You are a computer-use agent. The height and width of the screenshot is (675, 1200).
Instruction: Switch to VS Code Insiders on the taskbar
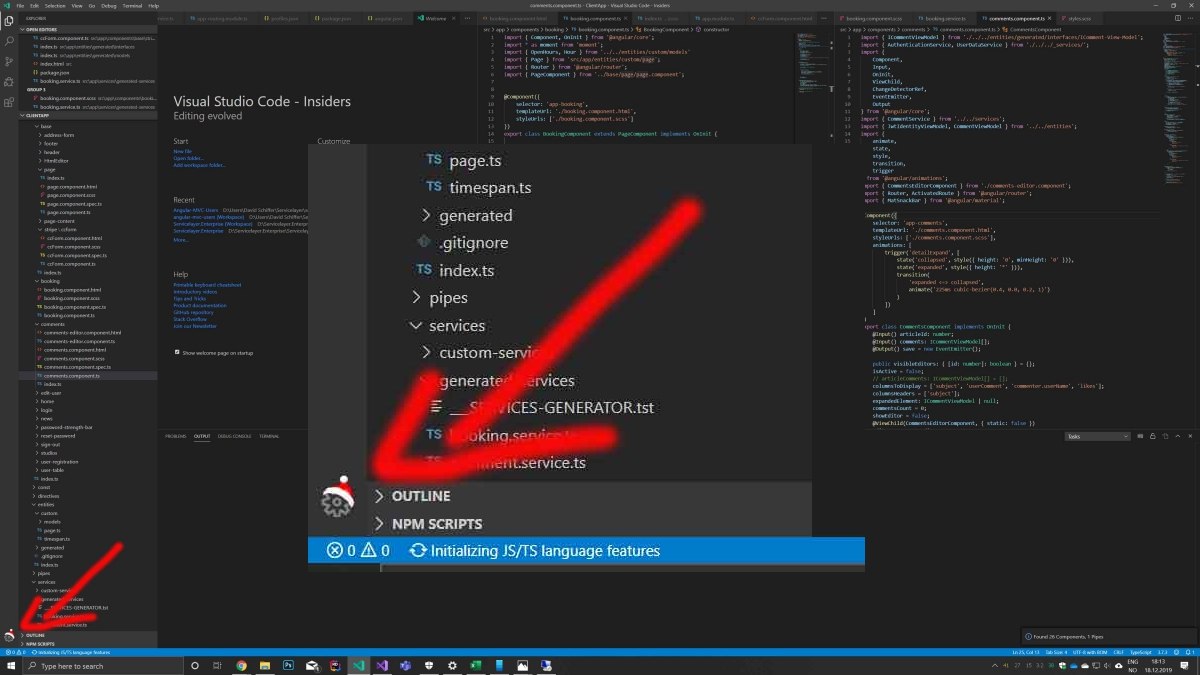click(x=358, y=665)
